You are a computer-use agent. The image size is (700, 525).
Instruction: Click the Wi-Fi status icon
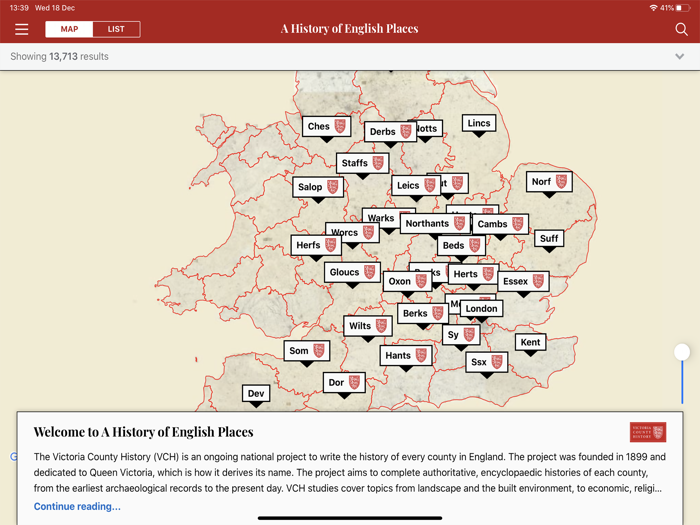click(x=653, y=8)
